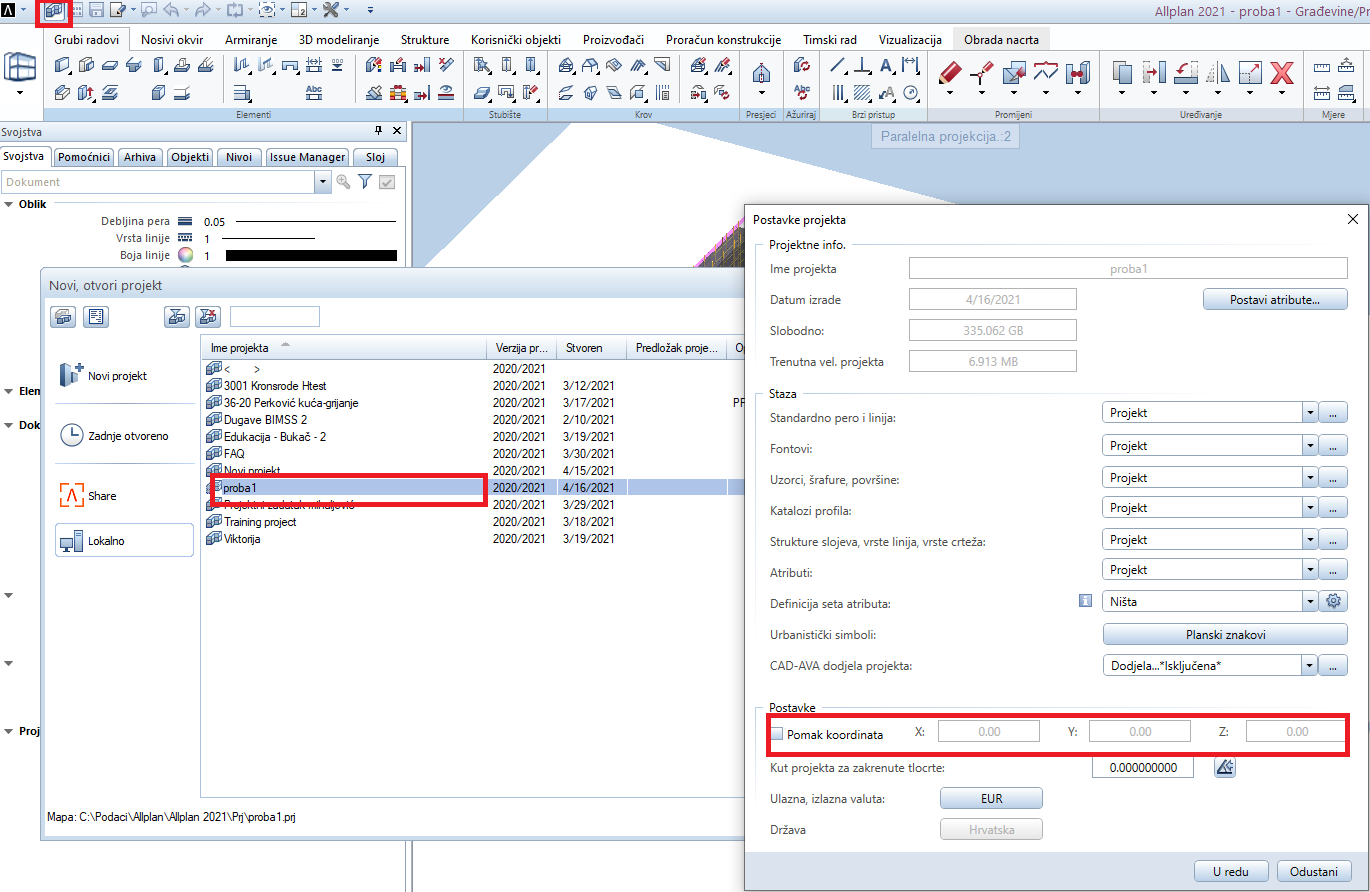Collapse the Oblik section in Svojstva panel

pos(8,204)
